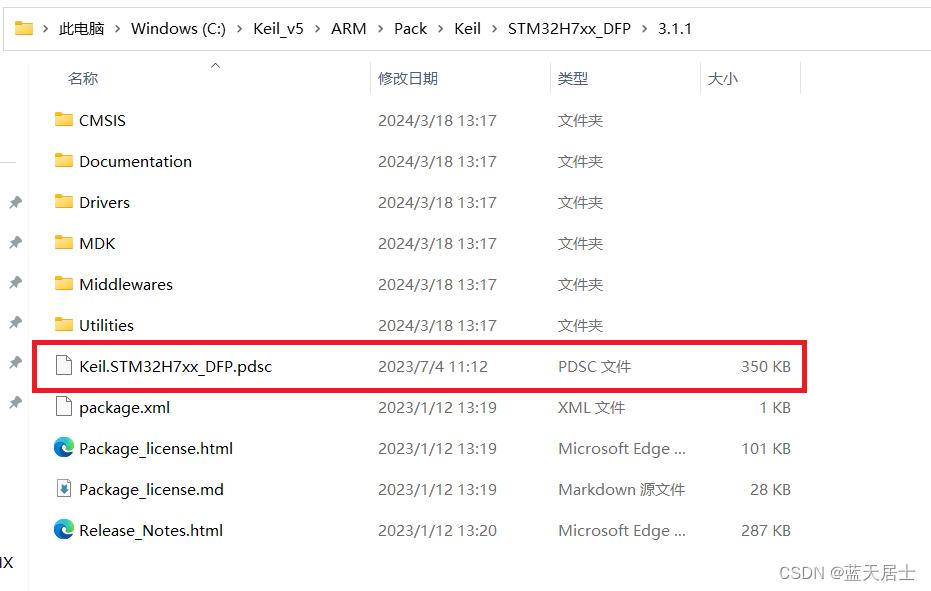This screenshot has height=591, width=931.
Task: Select the package.xml file name
Action: pos(125,407)
